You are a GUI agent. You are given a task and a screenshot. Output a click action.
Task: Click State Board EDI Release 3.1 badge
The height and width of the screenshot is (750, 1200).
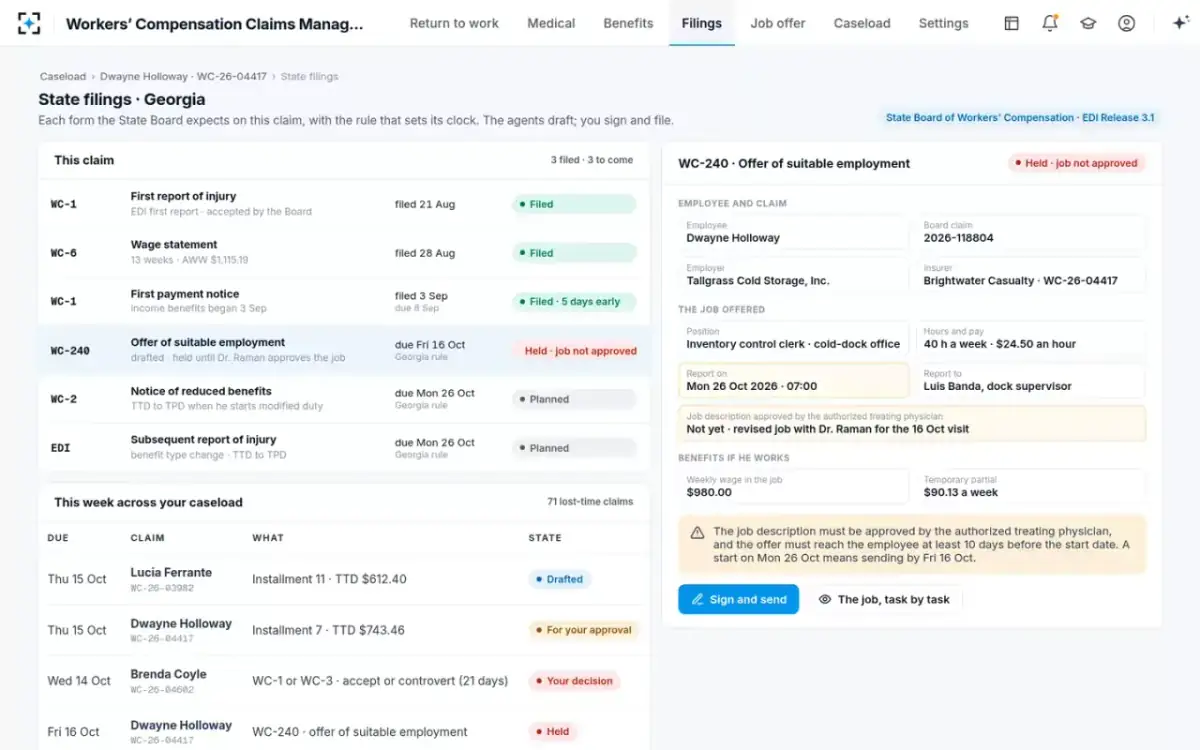[1019, 117]
